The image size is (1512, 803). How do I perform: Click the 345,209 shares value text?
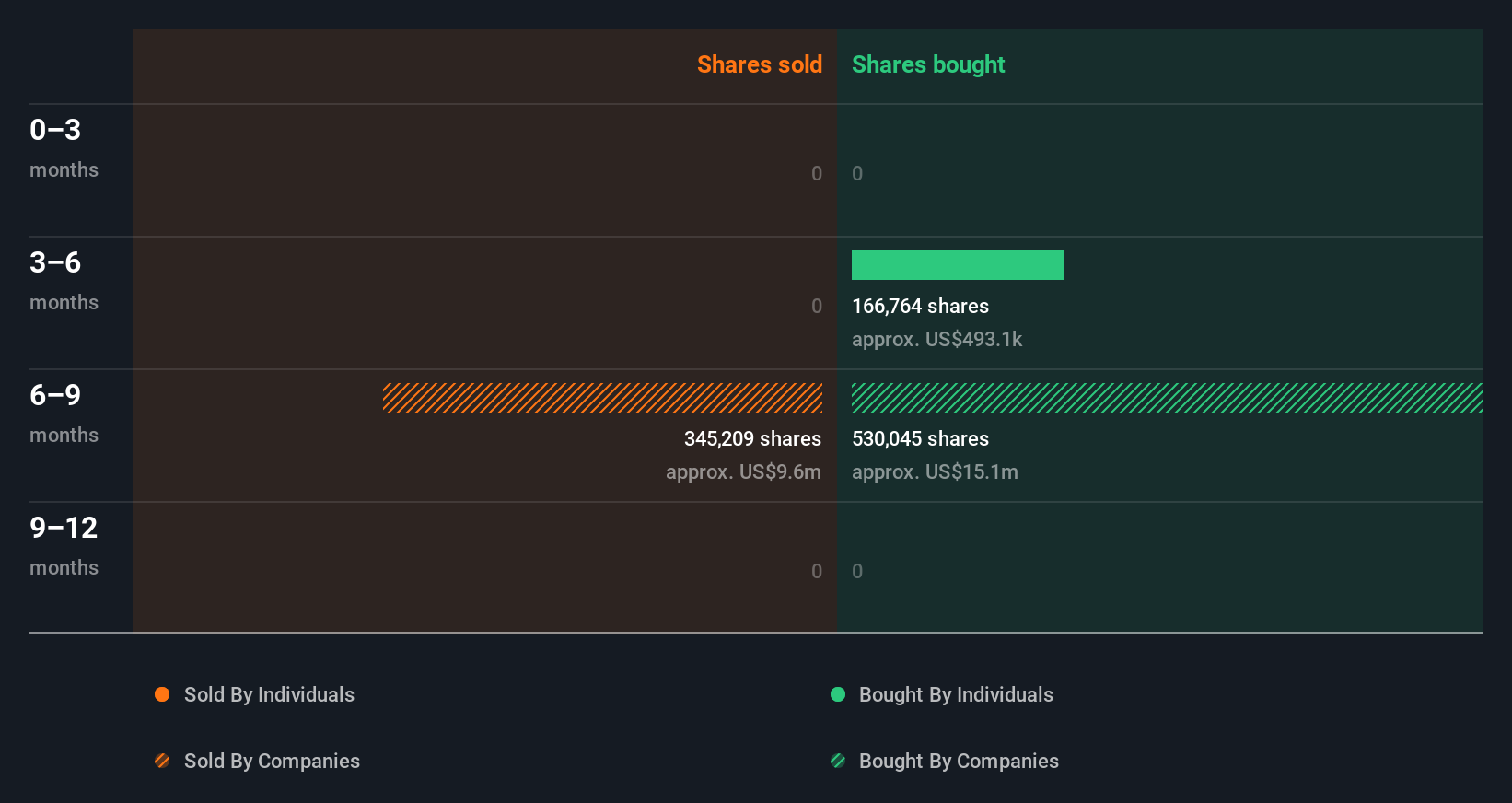[752, 439]
